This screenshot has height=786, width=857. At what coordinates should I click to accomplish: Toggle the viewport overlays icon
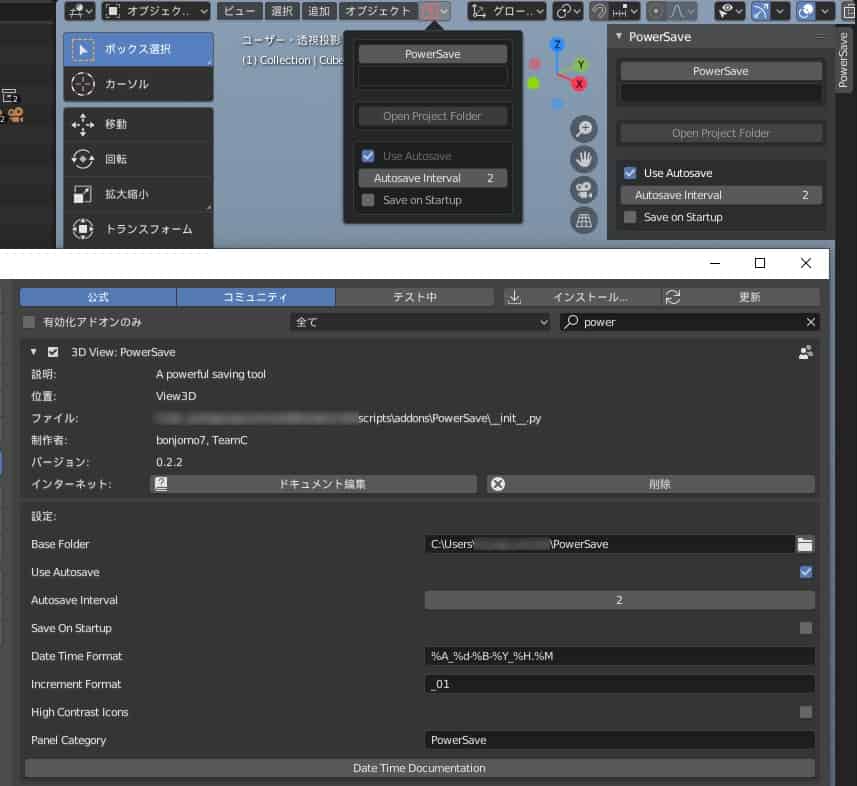pos(806,11)
